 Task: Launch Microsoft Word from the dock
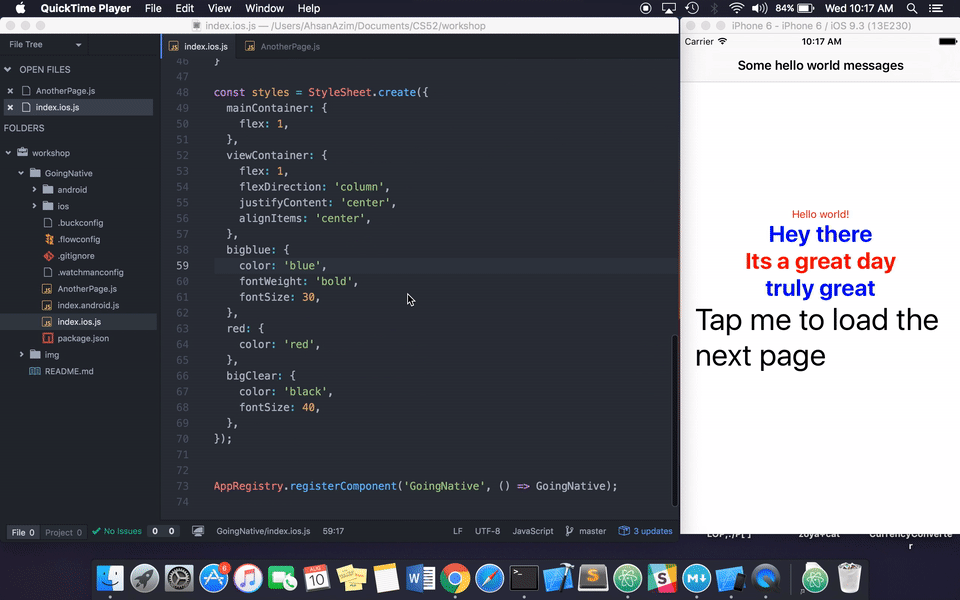click(x=420, y=577)
